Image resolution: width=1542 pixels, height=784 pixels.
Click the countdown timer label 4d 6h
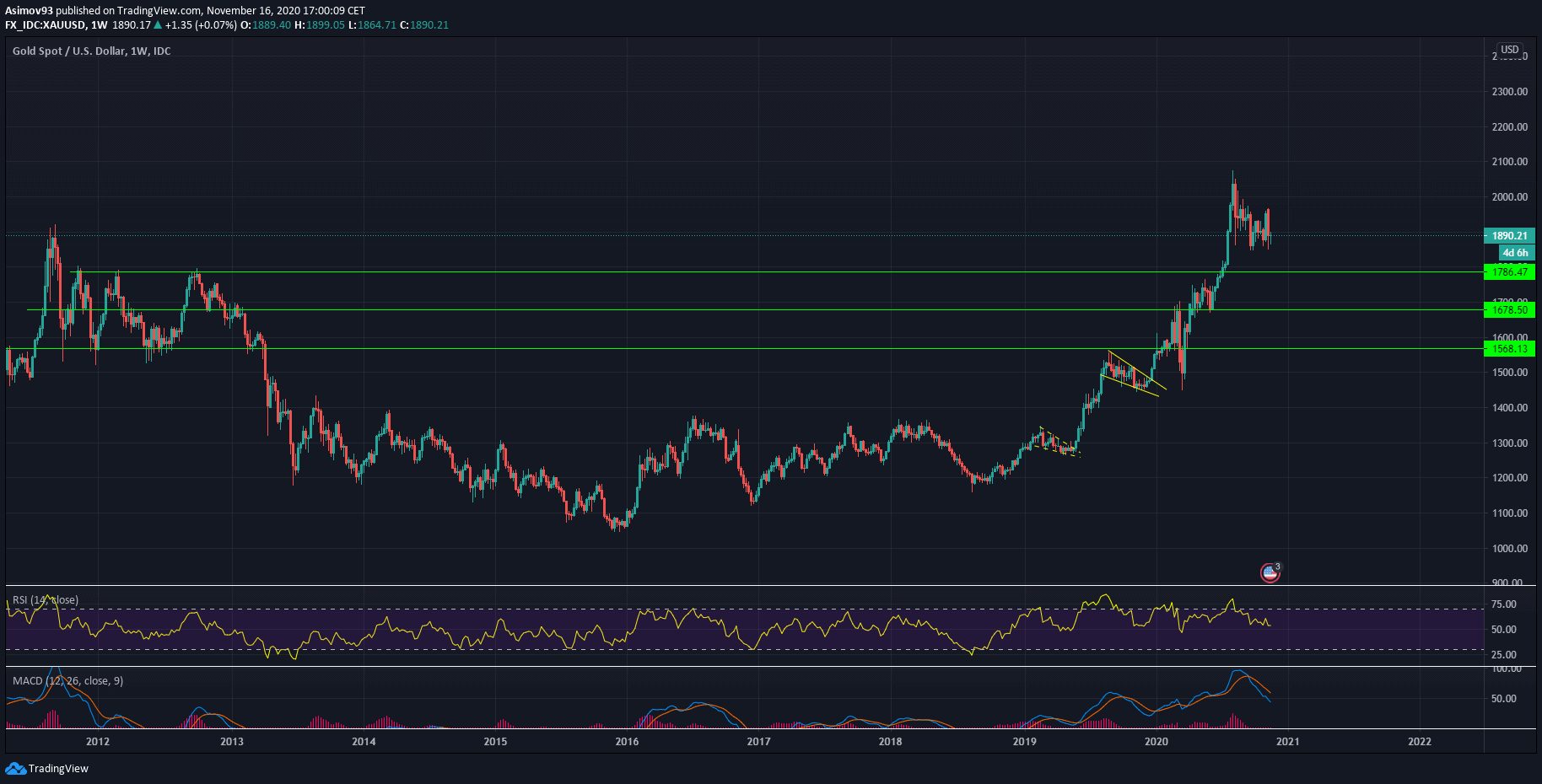[x=1515, y=253]
